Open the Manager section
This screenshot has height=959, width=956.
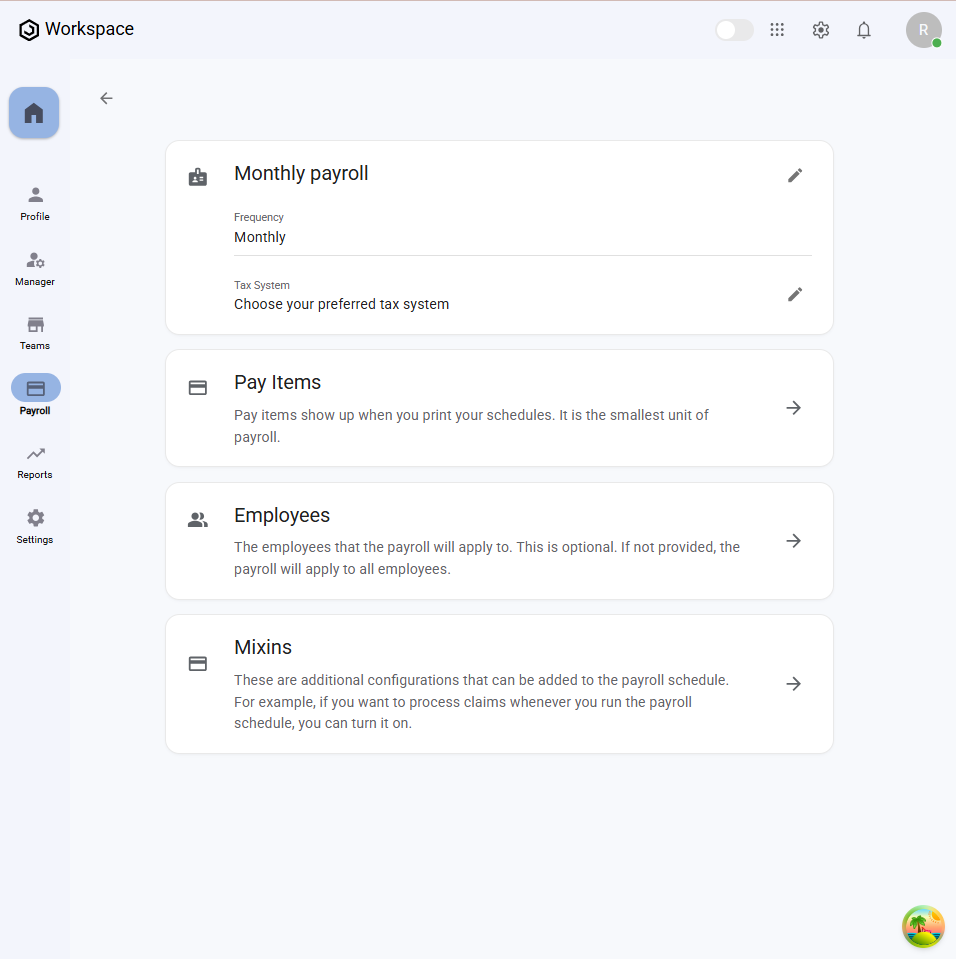(35, 267)
